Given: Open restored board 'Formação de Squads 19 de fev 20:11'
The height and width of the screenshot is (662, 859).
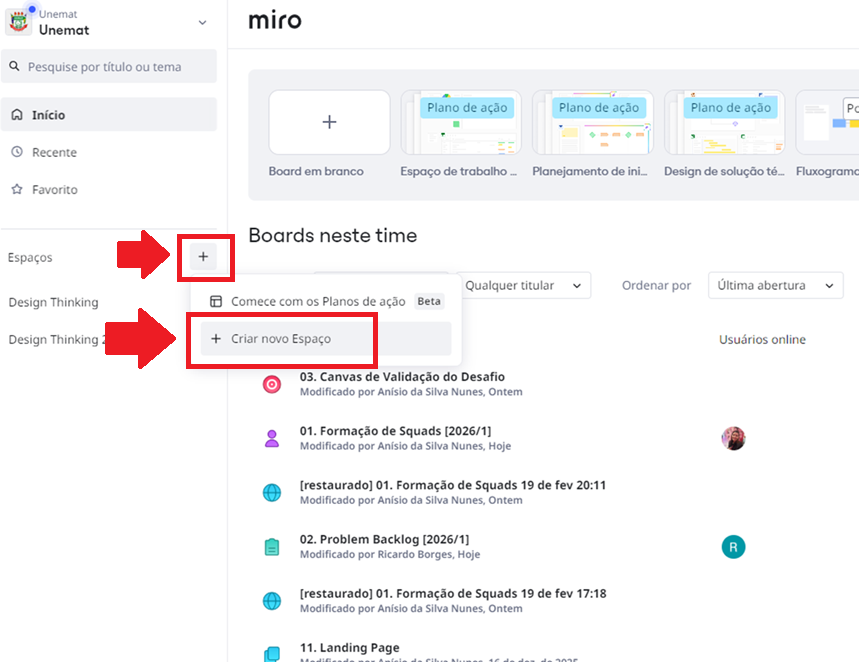Looking at the screenshot, I should tap(453, 485).
